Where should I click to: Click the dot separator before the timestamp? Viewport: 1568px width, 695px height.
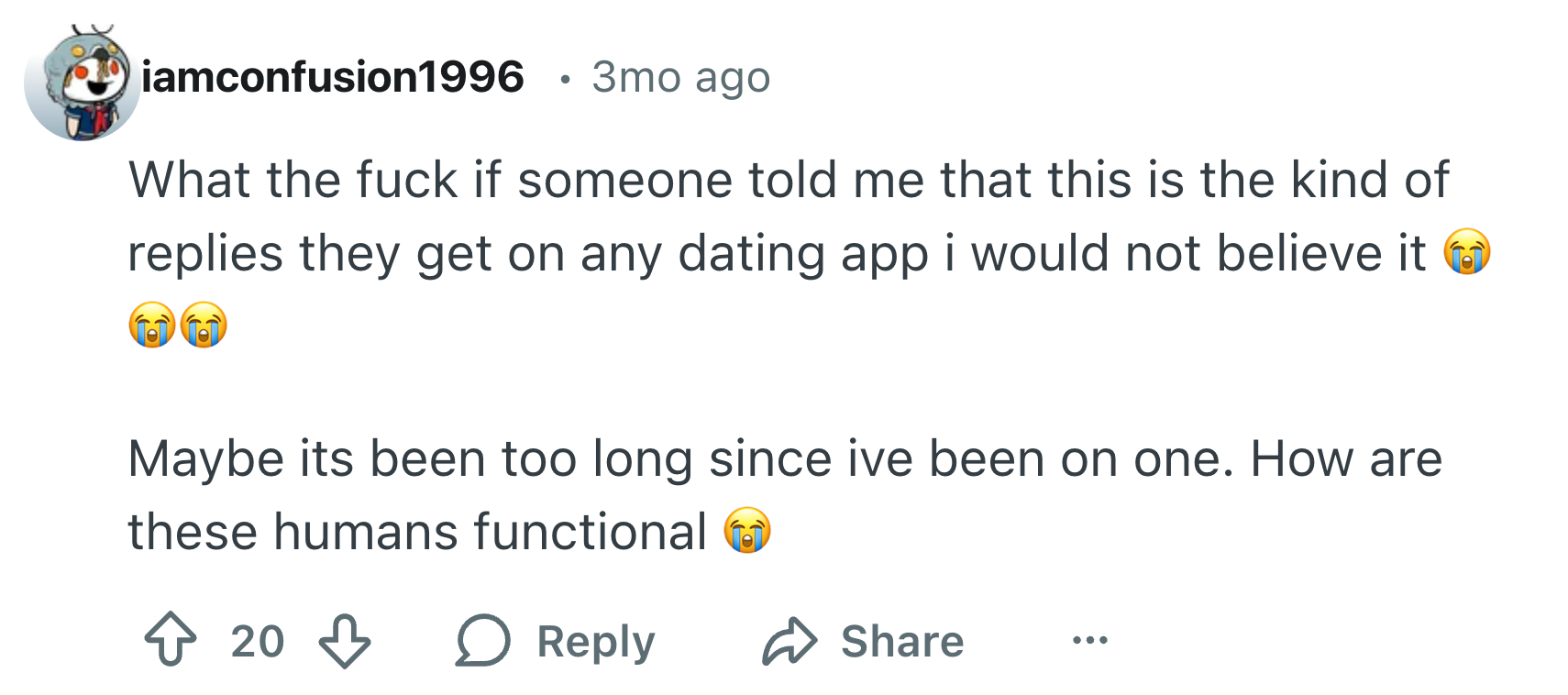(x=565, y=80)
